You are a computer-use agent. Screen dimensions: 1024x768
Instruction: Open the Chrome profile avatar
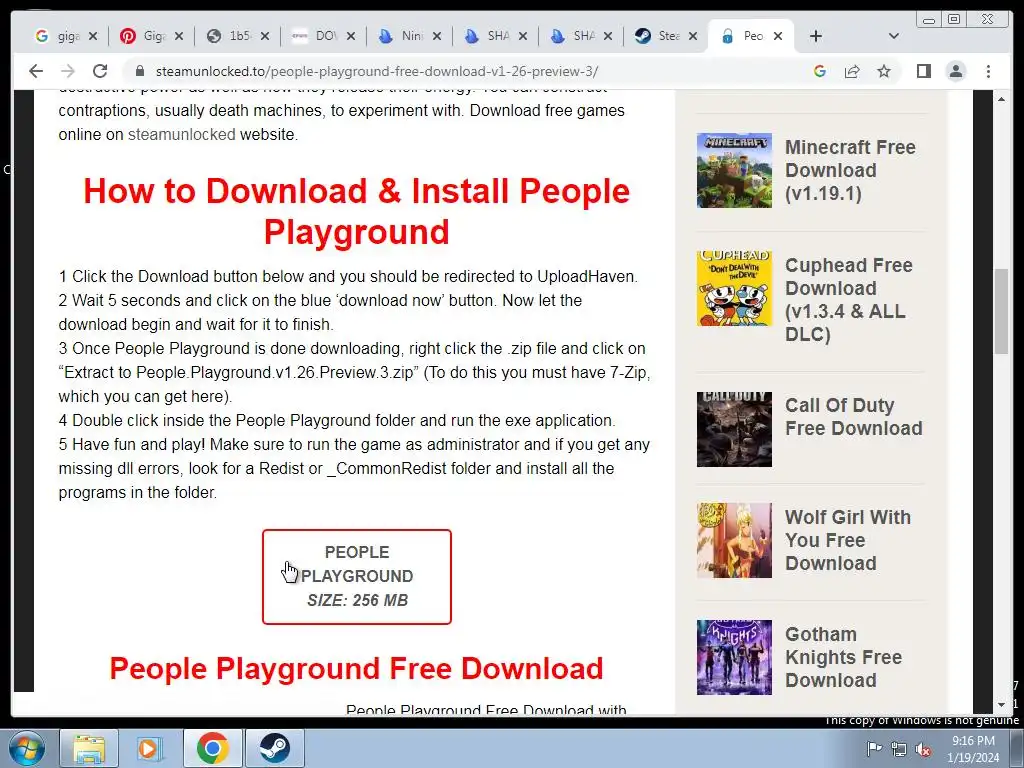(x=955, y=71)
